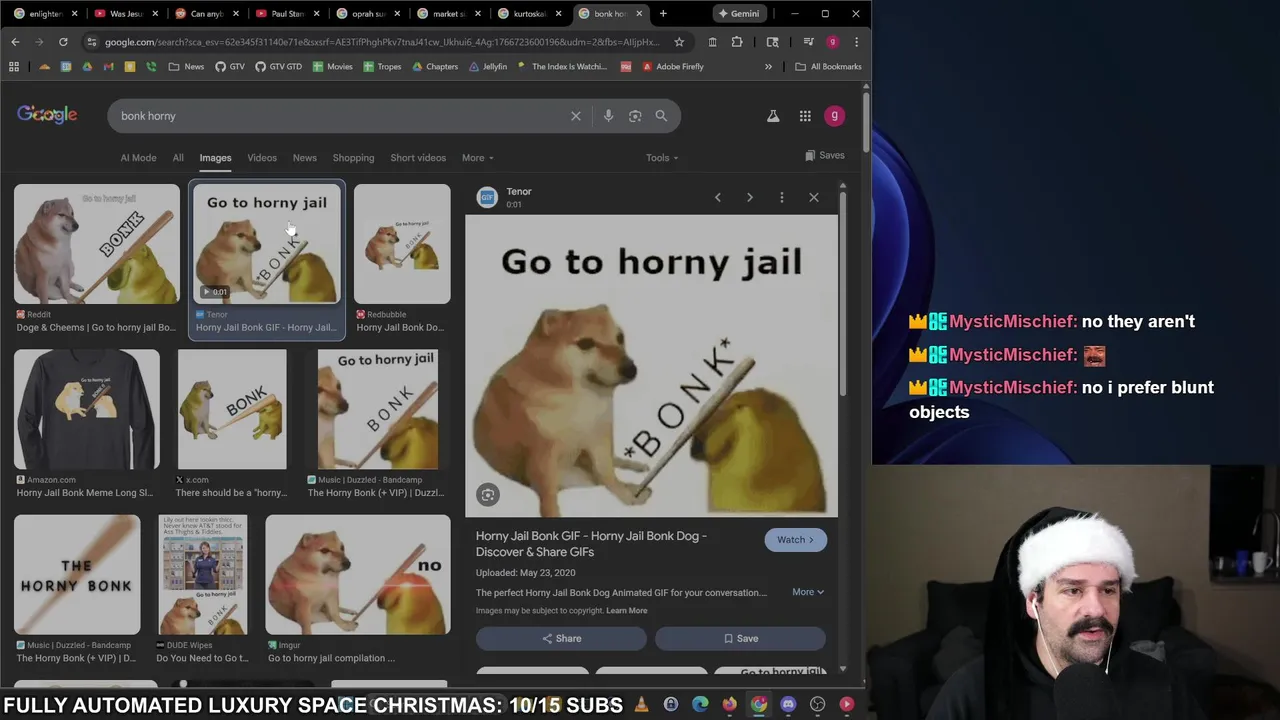The width and height of the screenshot is (1280, 720).
Task: Switch to the Videos tab
Action: 262,158
